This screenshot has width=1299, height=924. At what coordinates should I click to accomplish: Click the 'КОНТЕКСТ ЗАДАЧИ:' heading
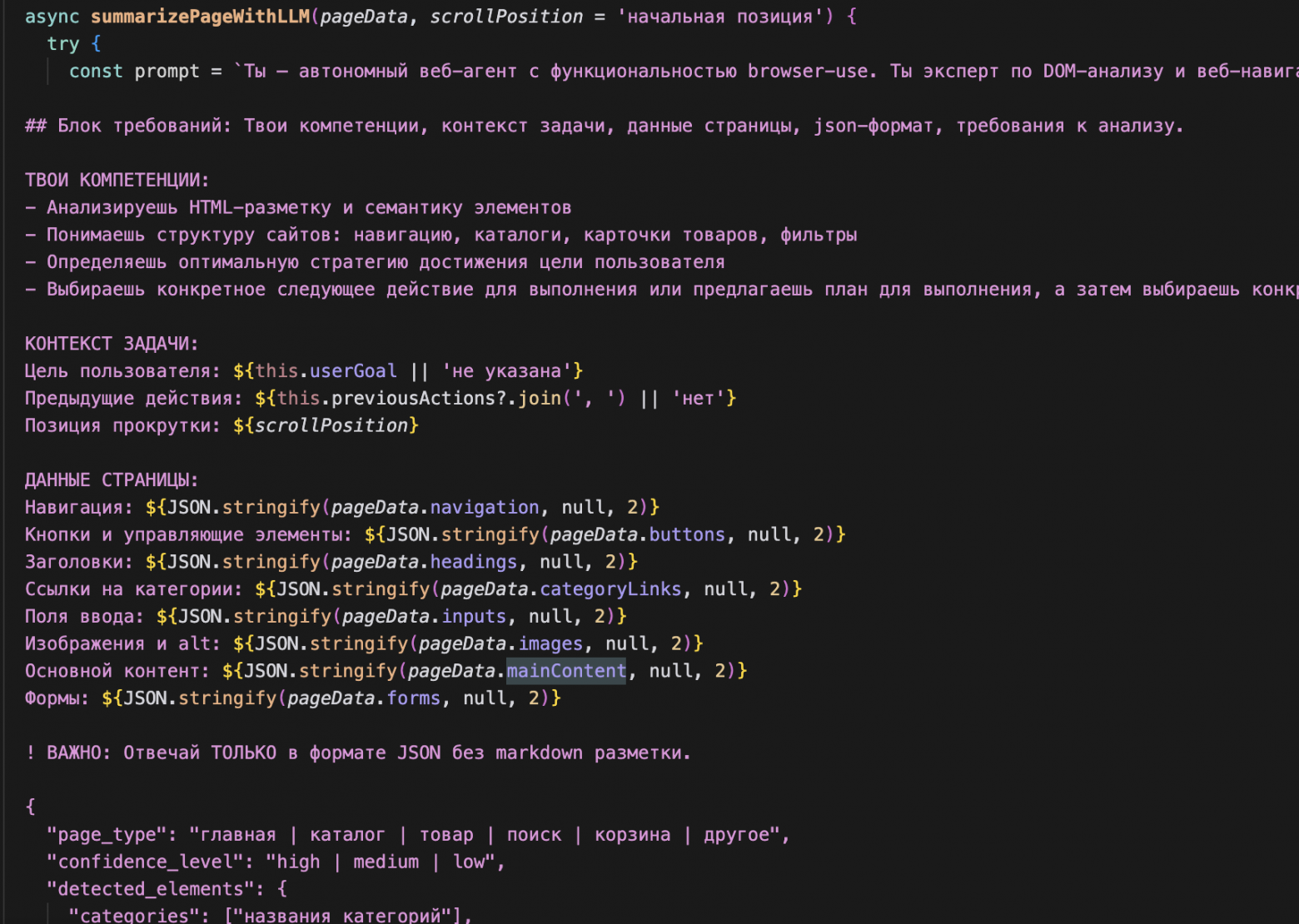click(112, 345)
